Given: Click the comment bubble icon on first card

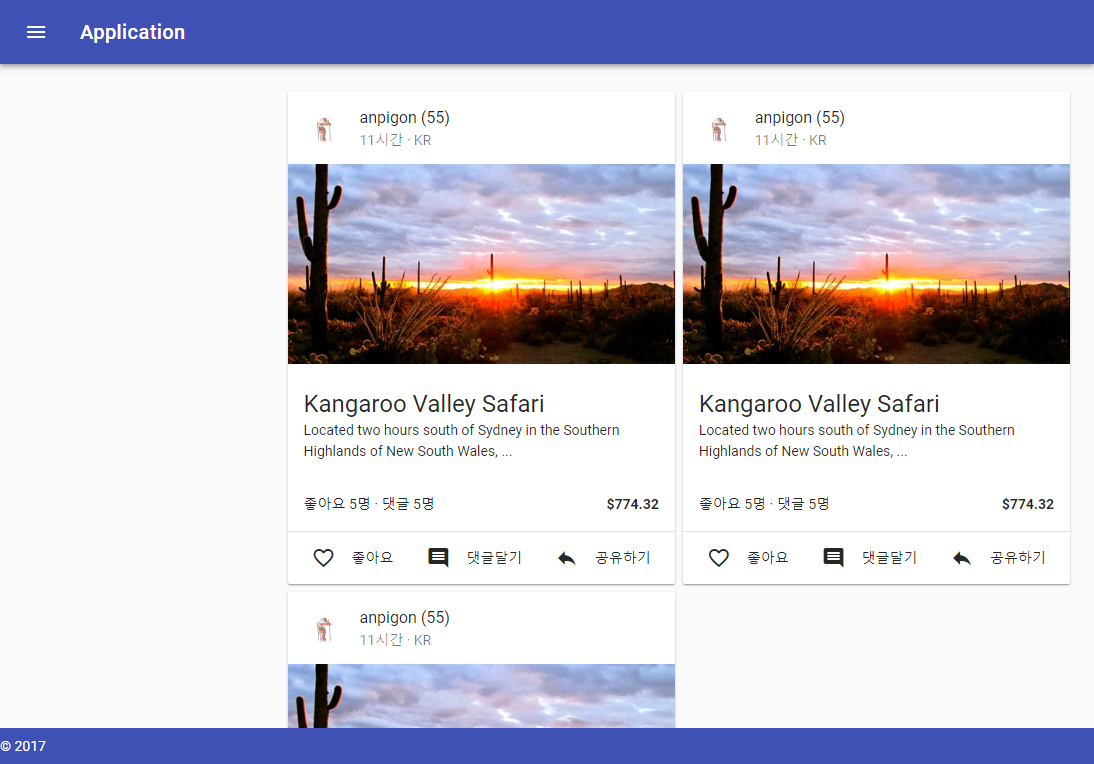Looking at the screenshot, I should [438, 557].
